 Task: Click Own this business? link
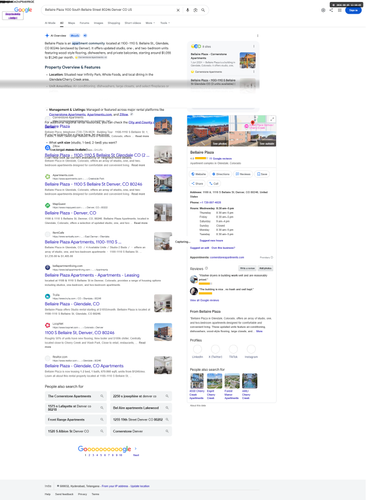223,248
